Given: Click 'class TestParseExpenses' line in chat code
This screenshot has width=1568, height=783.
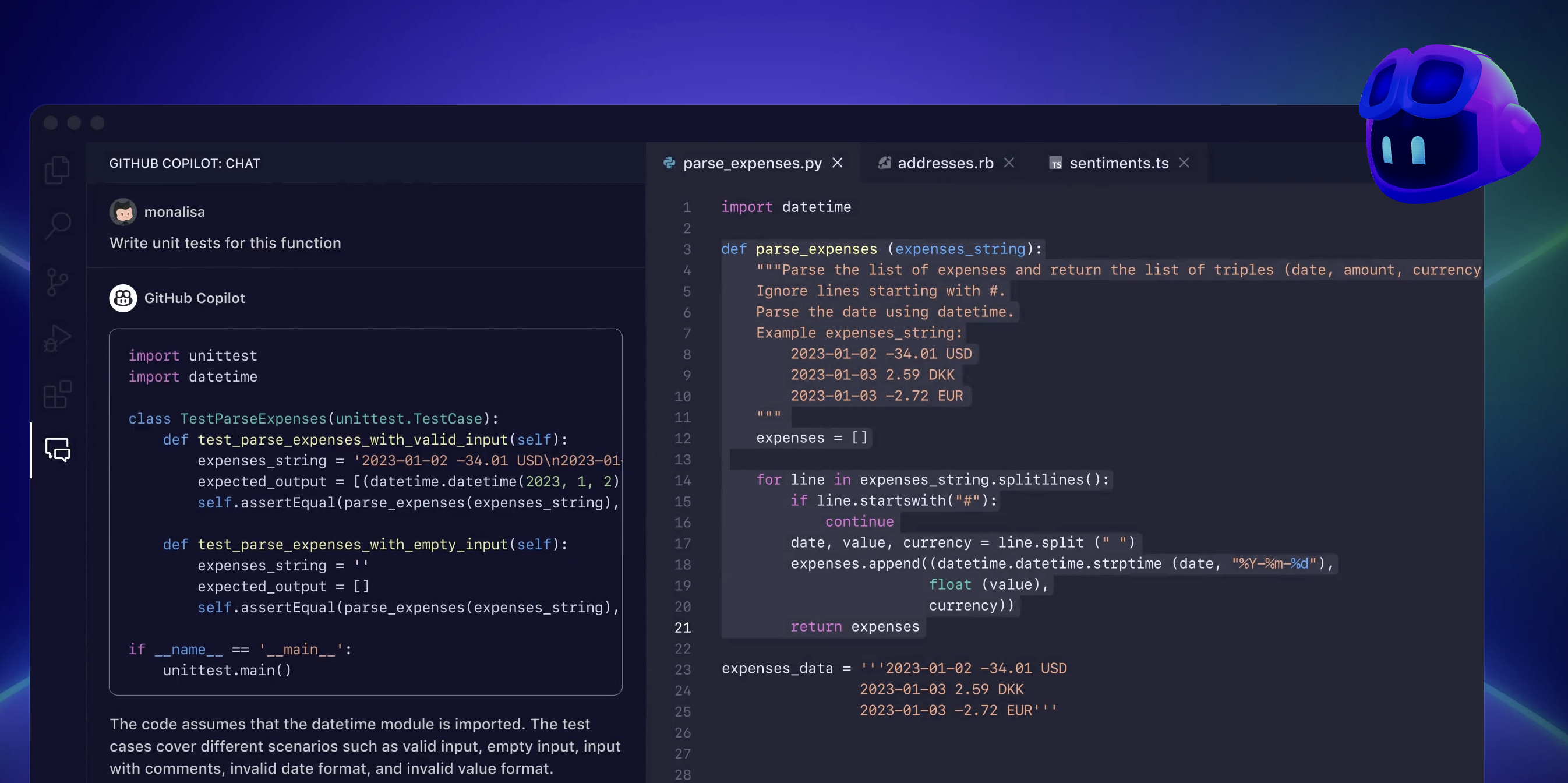Looking at the screenshot, I should (313, 419).
